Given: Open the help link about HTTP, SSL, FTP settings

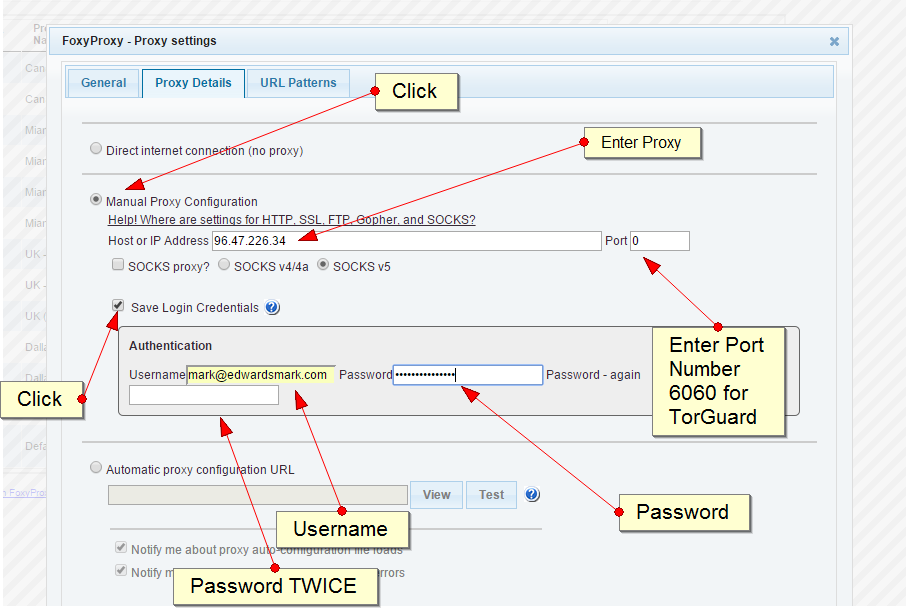Looking at the screenshot, I should pos(292,220).
